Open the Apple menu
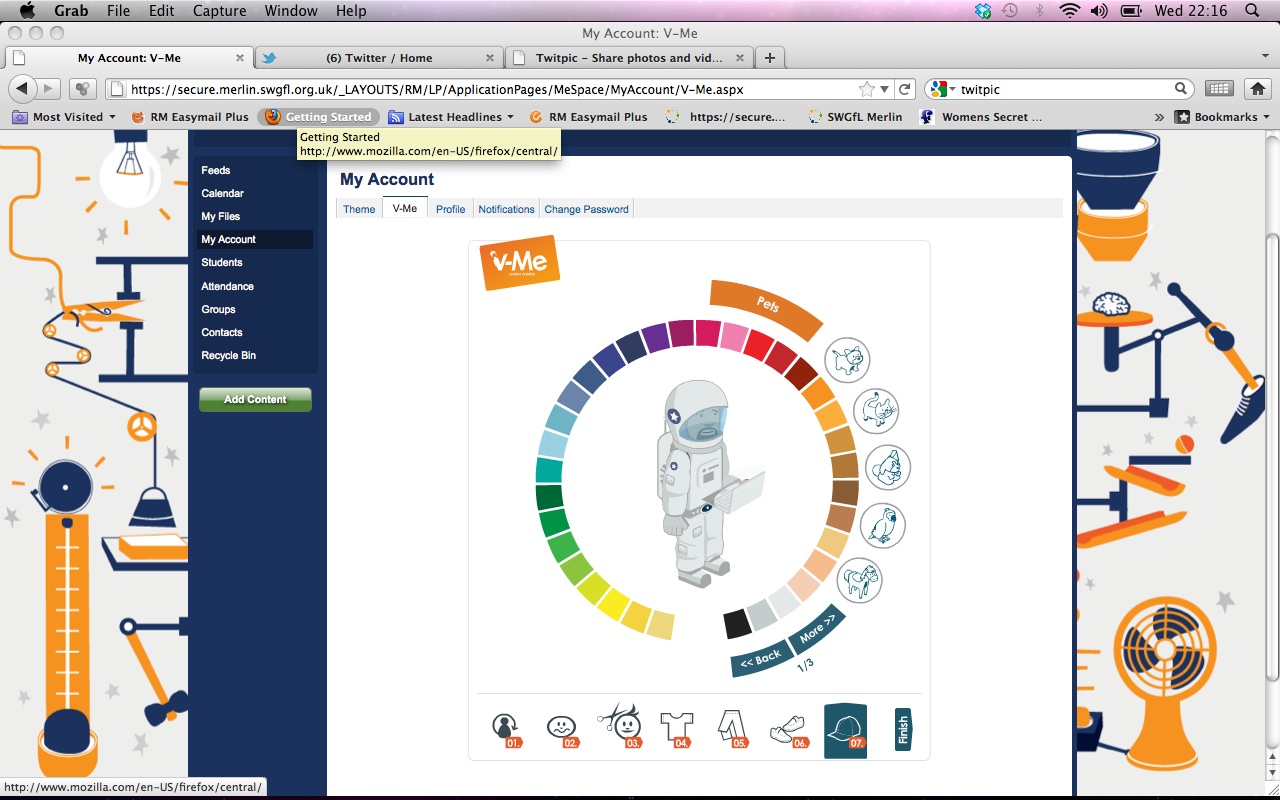Viewport: 1280px width, 800px height. (27, 11)
